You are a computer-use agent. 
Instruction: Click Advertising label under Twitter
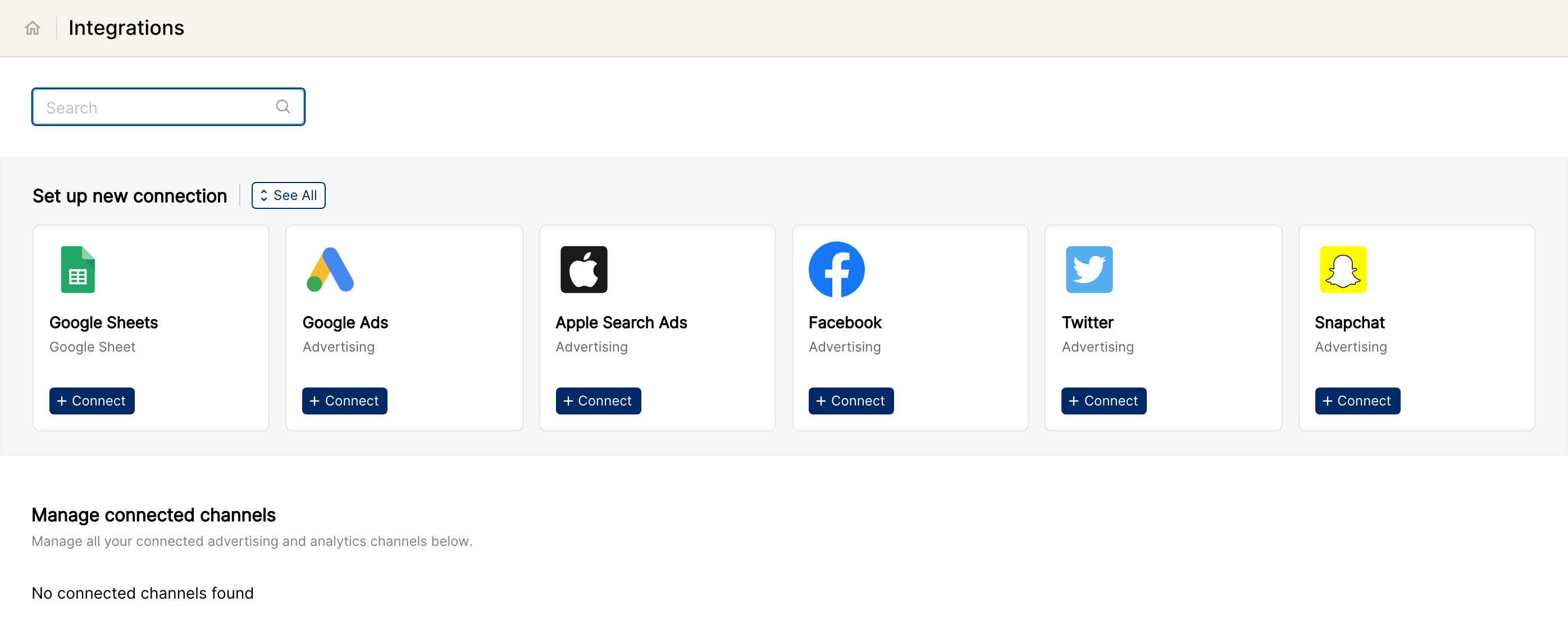click(x=1097, y=347)
